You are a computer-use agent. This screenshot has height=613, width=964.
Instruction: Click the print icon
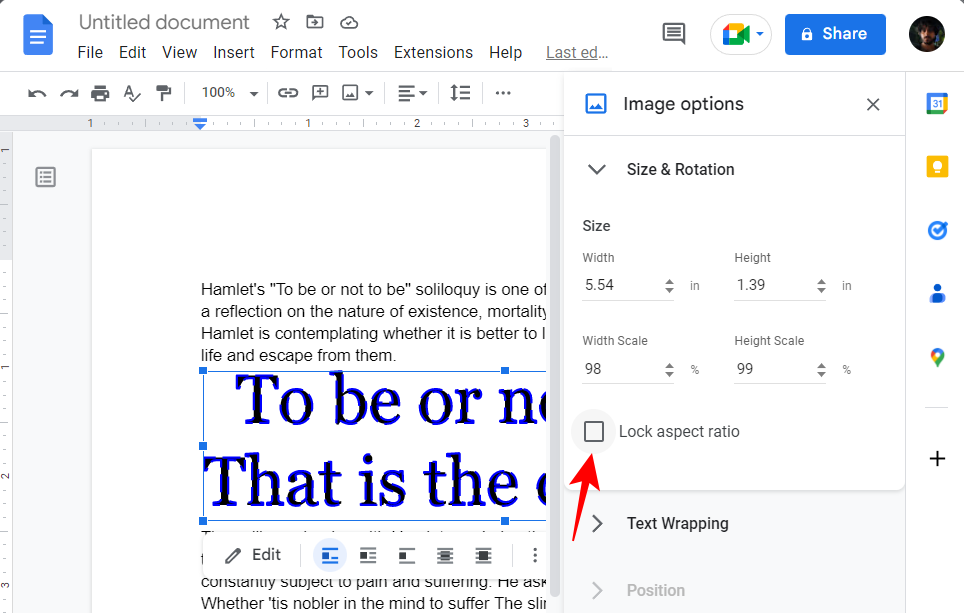100,93
